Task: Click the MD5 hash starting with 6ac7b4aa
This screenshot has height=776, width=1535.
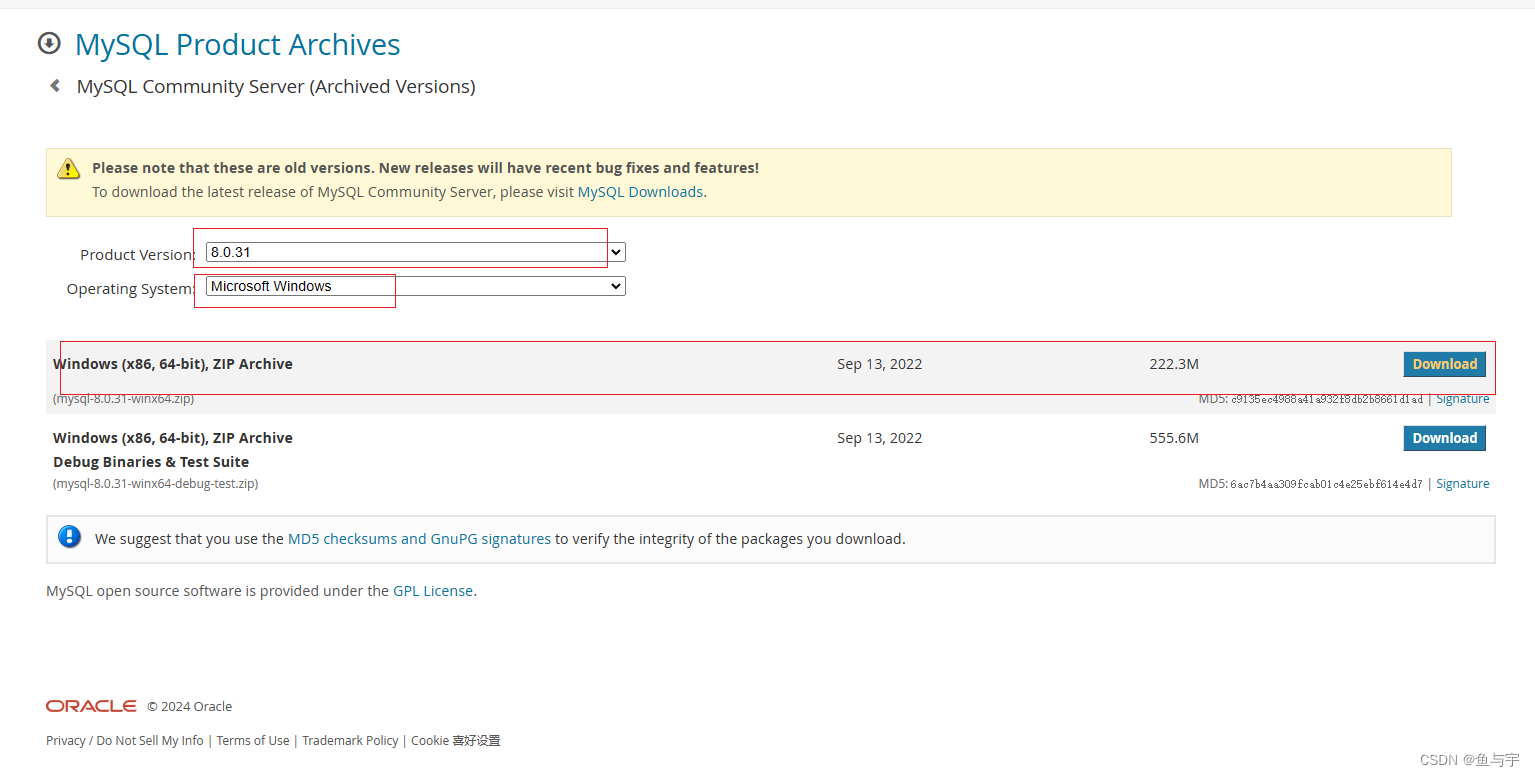Action: click(x=1326, y=484)
